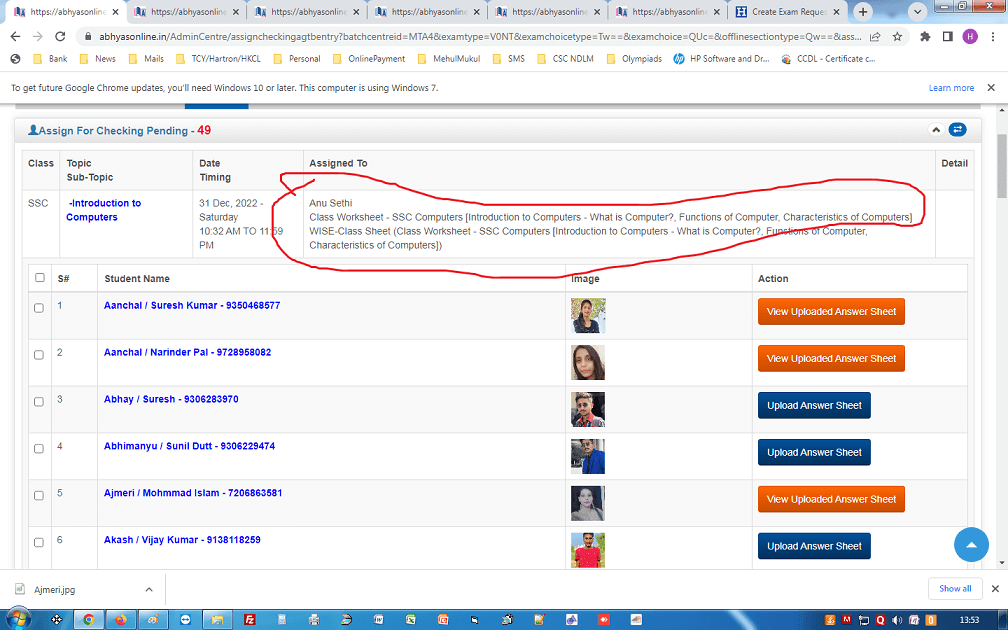Viewport: 1008px width, 630px height.
Task: Tick the checkbox for student Aanchal / Suresh Kumar
Action: (39, 308)
